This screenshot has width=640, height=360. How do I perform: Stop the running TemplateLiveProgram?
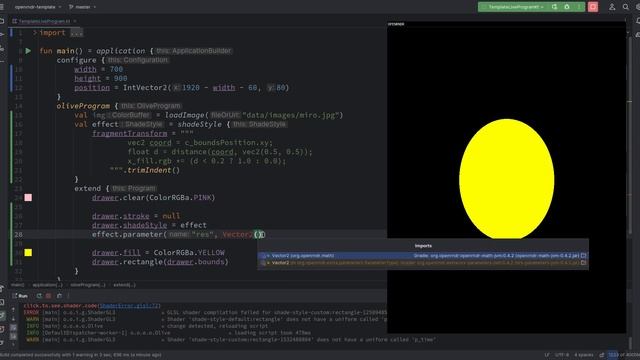click(593, 7)
